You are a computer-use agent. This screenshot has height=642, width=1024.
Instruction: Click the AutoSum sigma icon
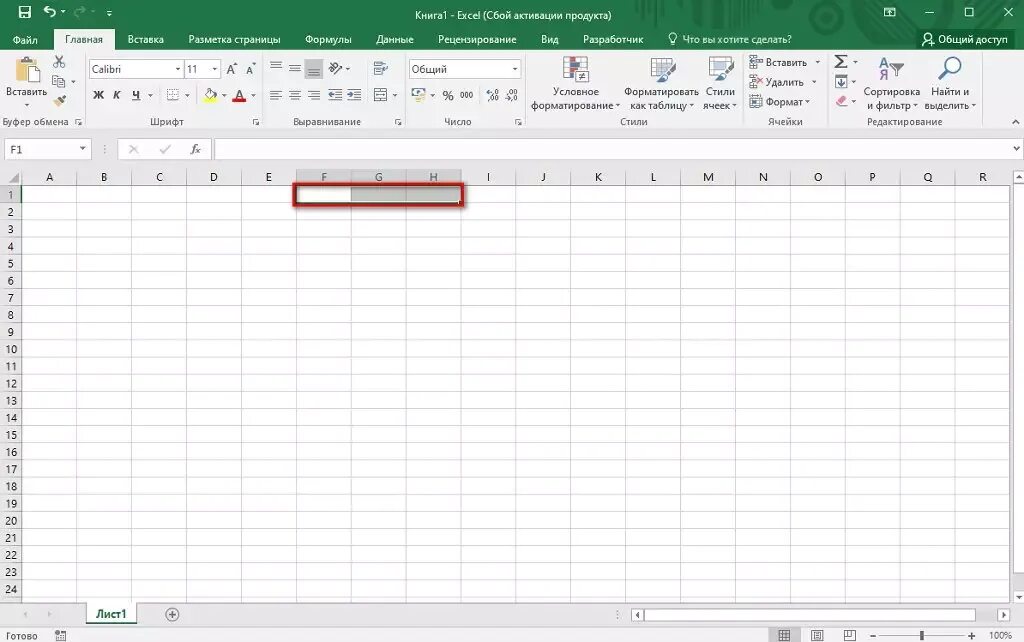coord(841,61)
